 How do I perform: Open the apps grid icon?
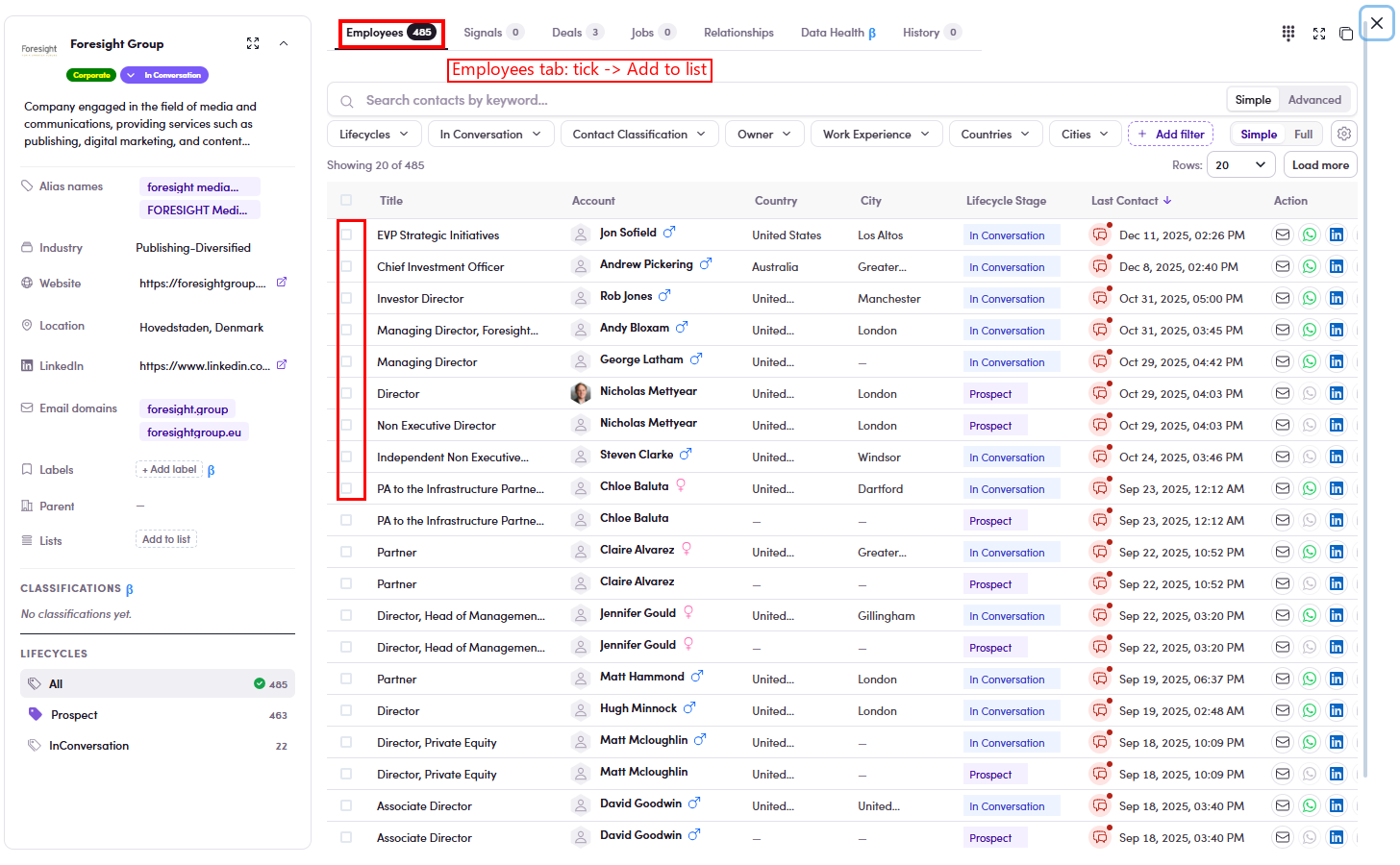[x=1288, y=33]
